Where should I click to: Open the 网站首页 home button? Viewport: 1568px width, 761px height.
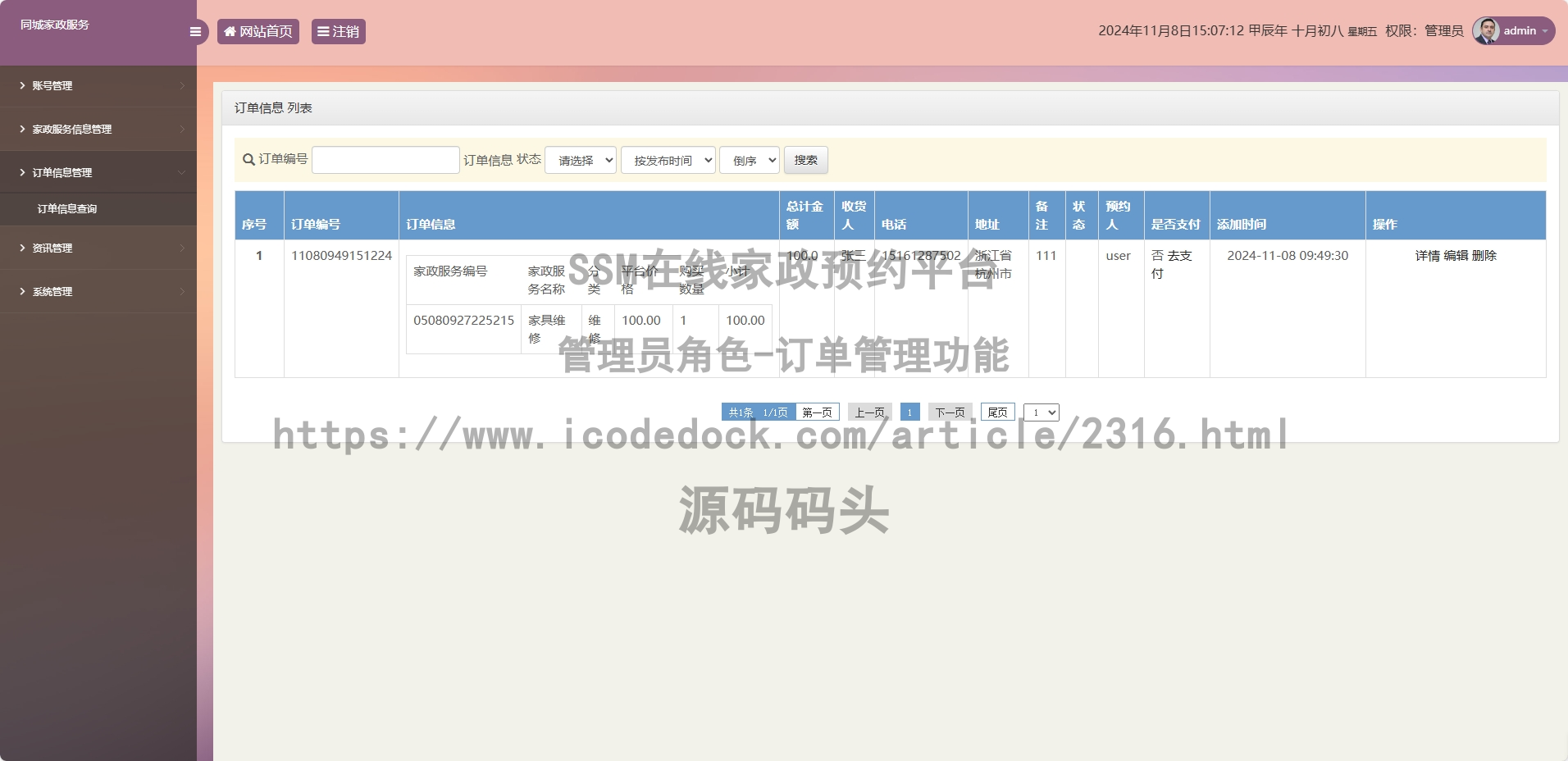(x=258, y=31)
